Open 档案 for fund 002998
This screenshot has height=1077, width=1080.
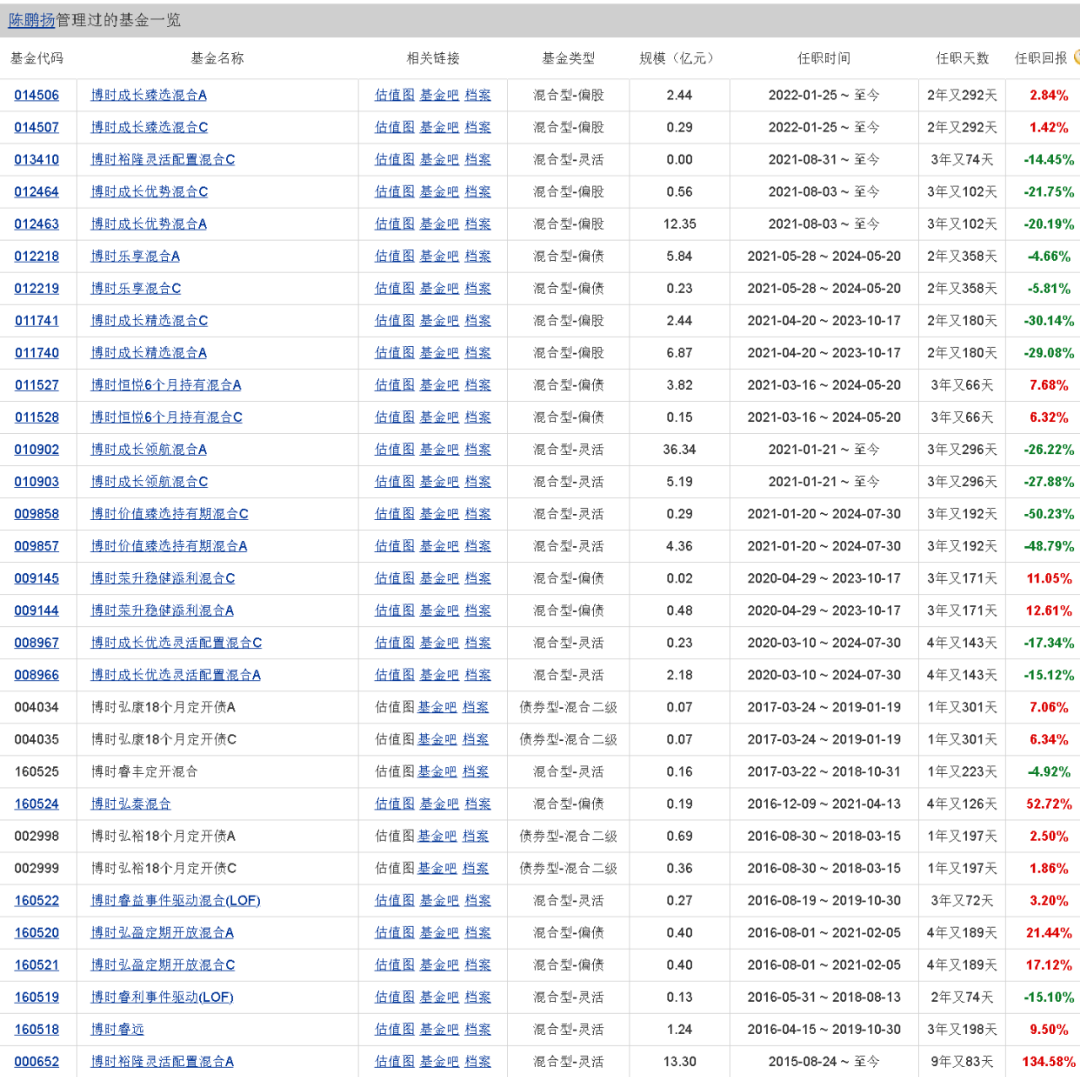point(475,837)
